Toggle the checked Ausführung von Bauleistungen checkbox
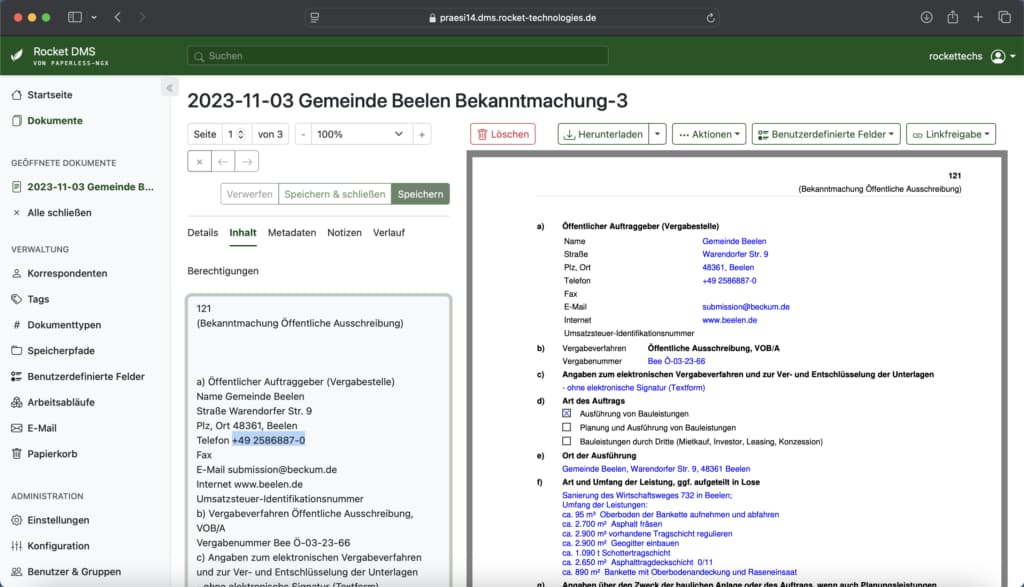Screen dimensions: 1024x587 point(566,413)
